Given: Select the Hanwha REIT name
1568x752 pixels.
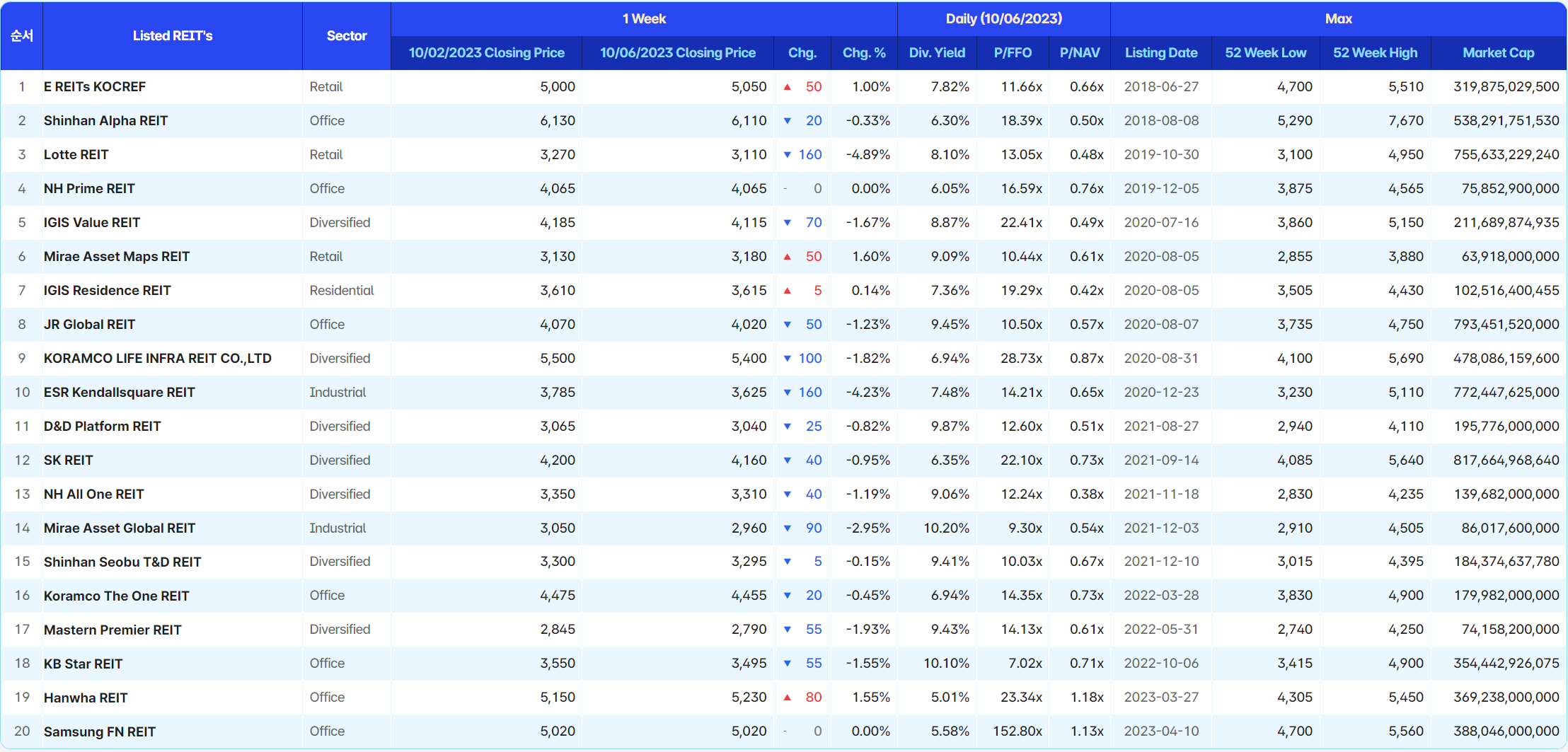Looking at the screenshot, I should (x=86, y=698).
